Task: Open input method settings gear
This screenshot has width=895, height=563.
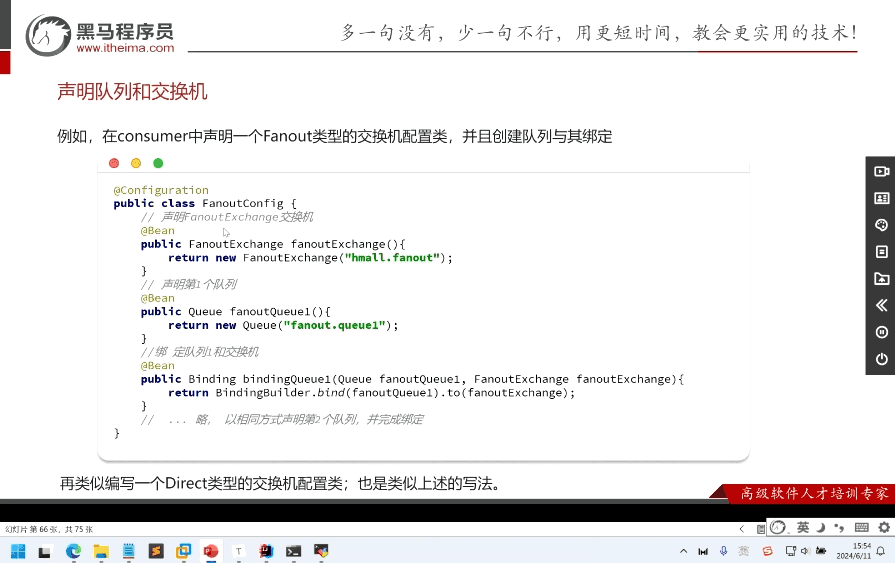Action: click(x=883, y=527)
